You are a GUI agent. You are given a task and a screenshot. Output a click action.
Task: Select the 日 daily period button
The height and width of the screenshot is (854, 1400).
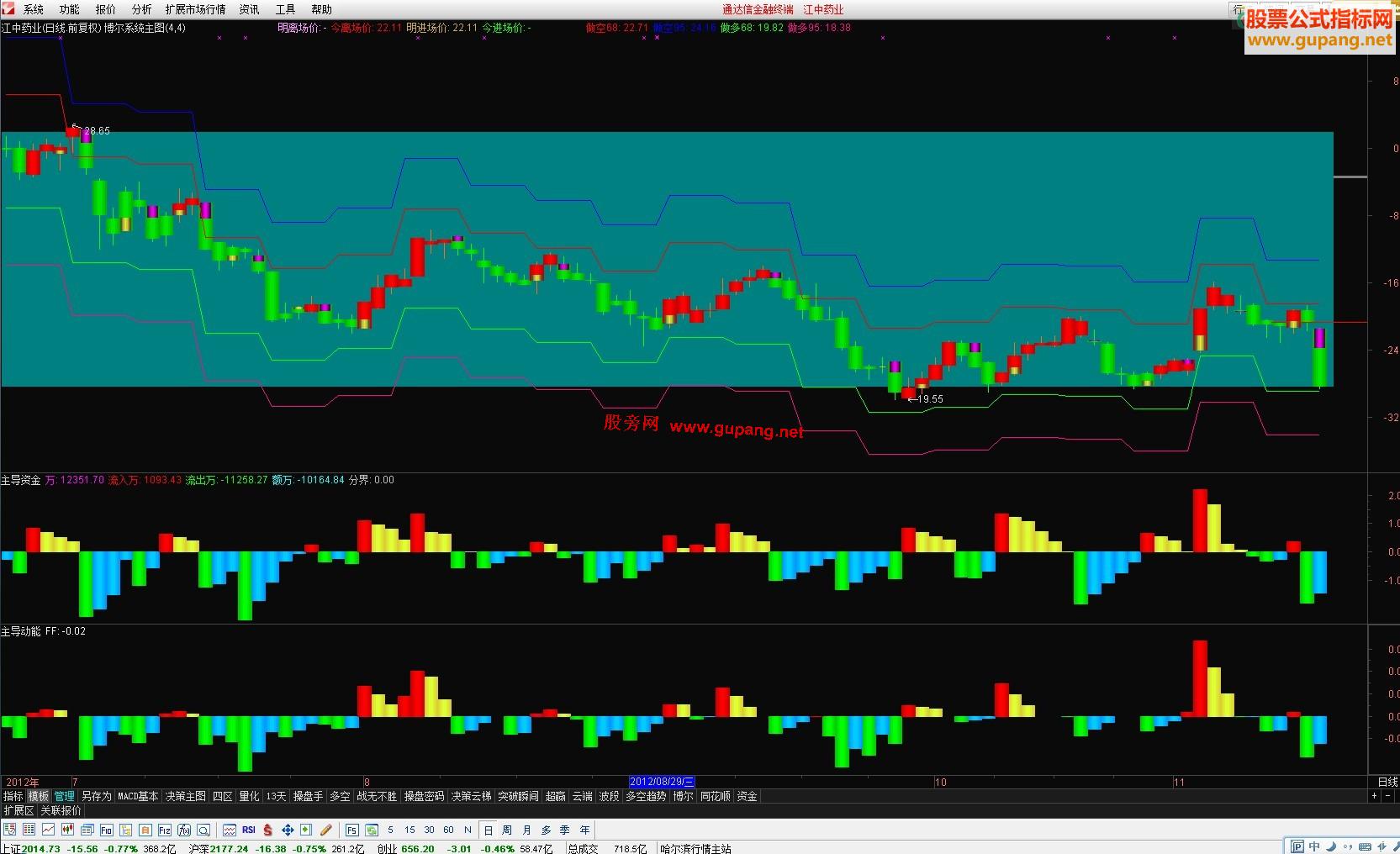489,830
